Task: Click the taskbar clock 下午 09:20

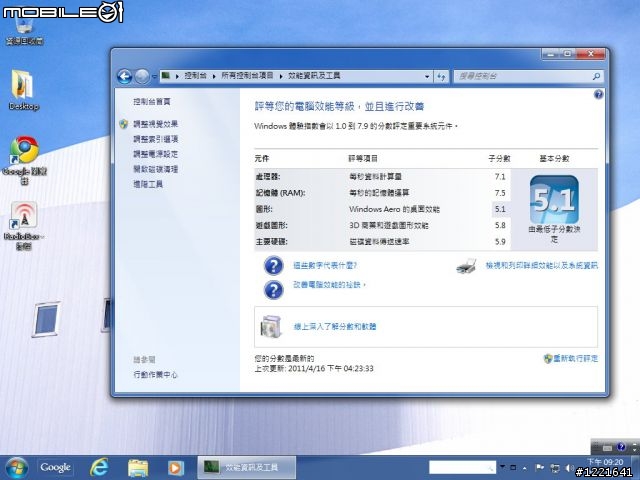Action: pyautogui.click(x=605, y=462)
